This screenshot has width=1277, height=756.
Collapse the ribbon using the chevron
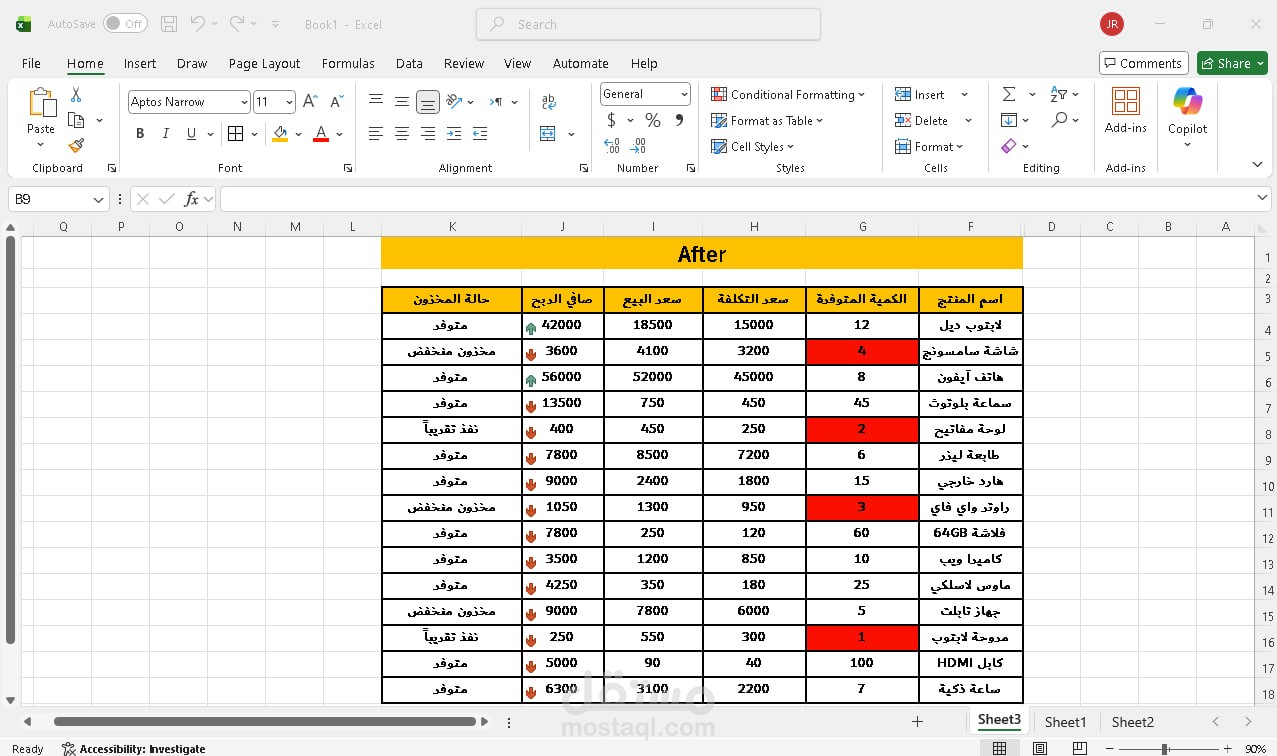(1257, 165)
